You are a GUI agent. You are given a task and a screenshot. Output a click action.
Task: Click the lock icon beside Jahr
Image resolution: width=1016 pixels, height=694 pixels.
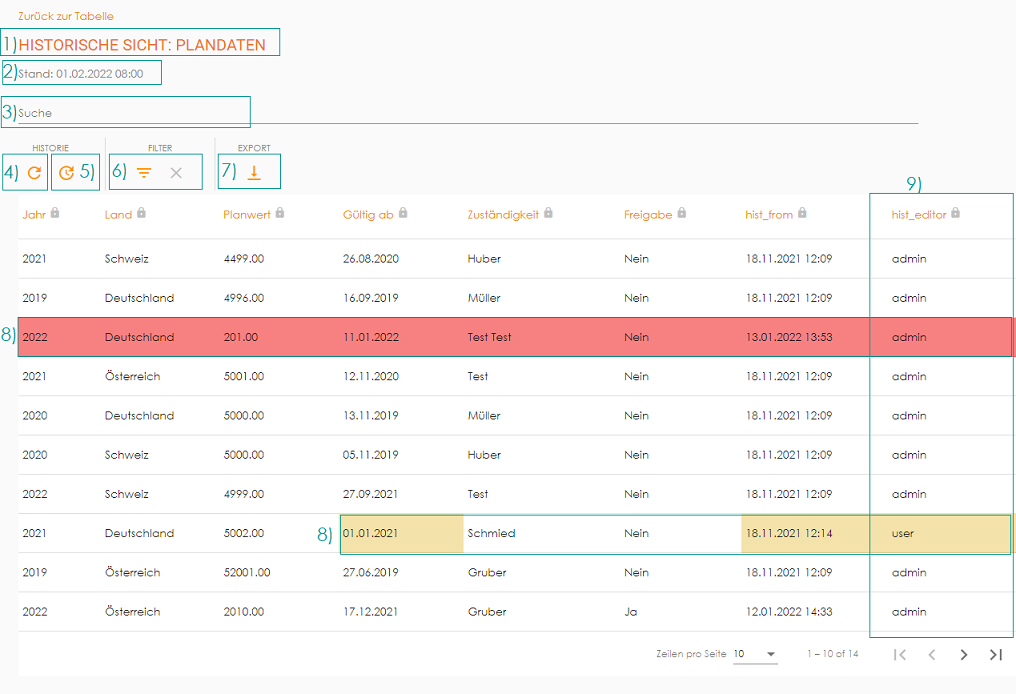point(55,213)
